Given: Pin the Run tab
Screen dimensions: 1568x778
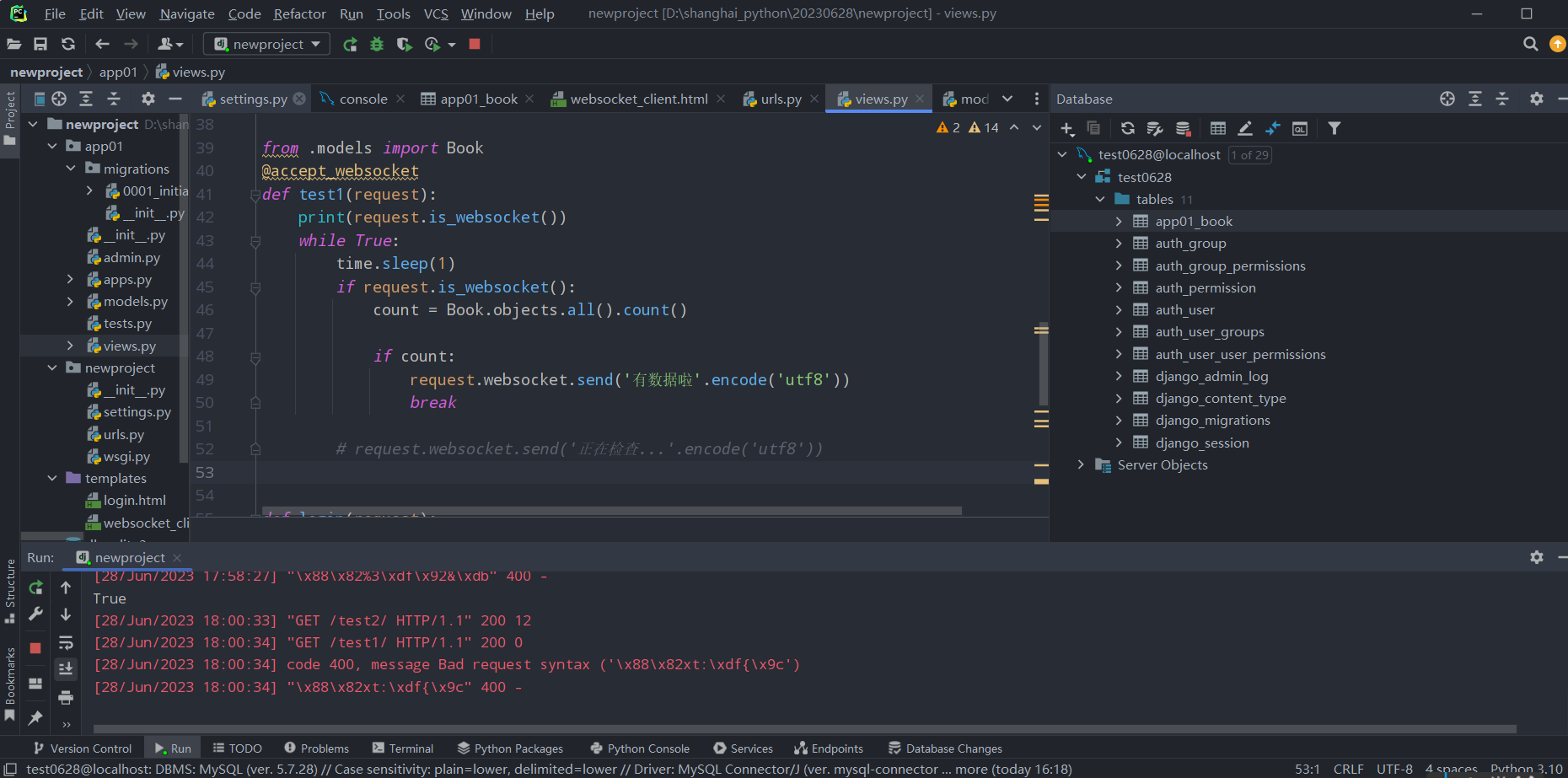Looking at the screenshot, I should (x=35, y=718).
